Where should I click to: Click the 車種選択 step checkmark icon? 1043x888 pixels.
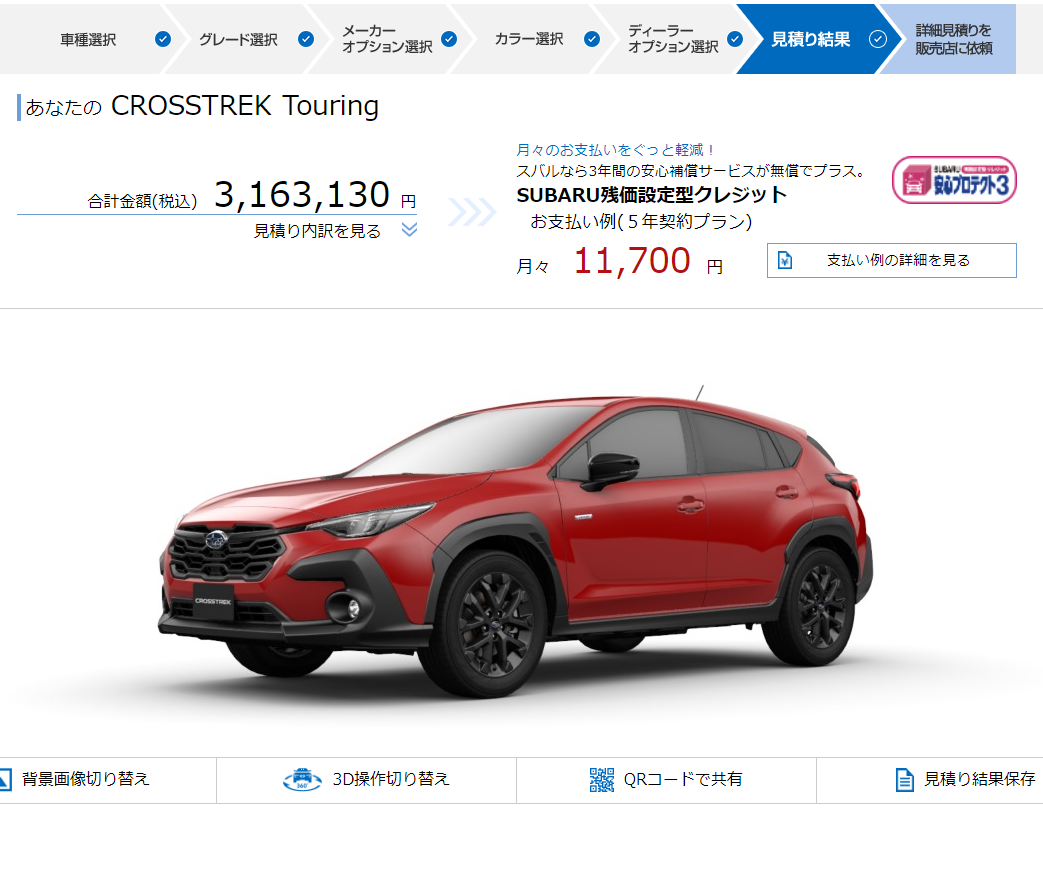[163, 39]
